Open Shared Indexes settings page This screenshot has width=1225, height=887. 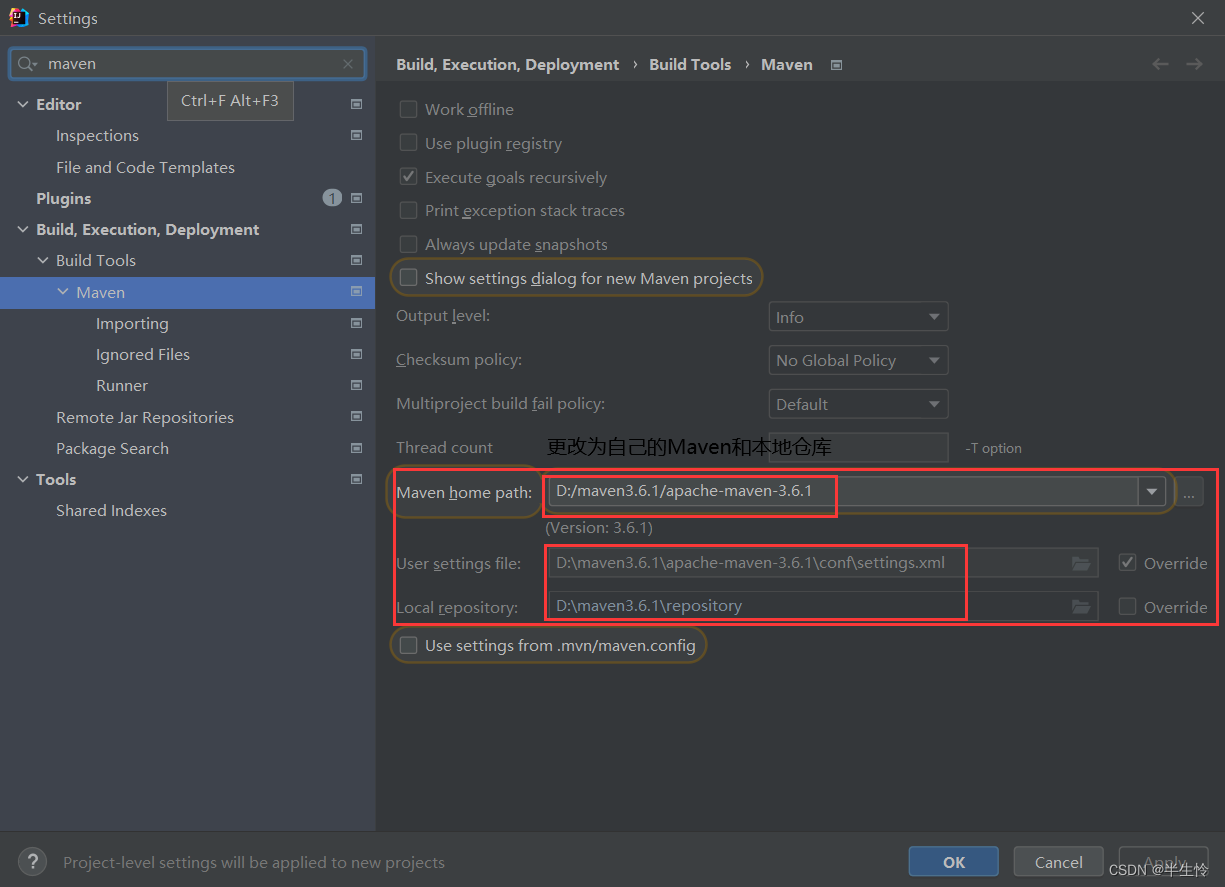111,510
